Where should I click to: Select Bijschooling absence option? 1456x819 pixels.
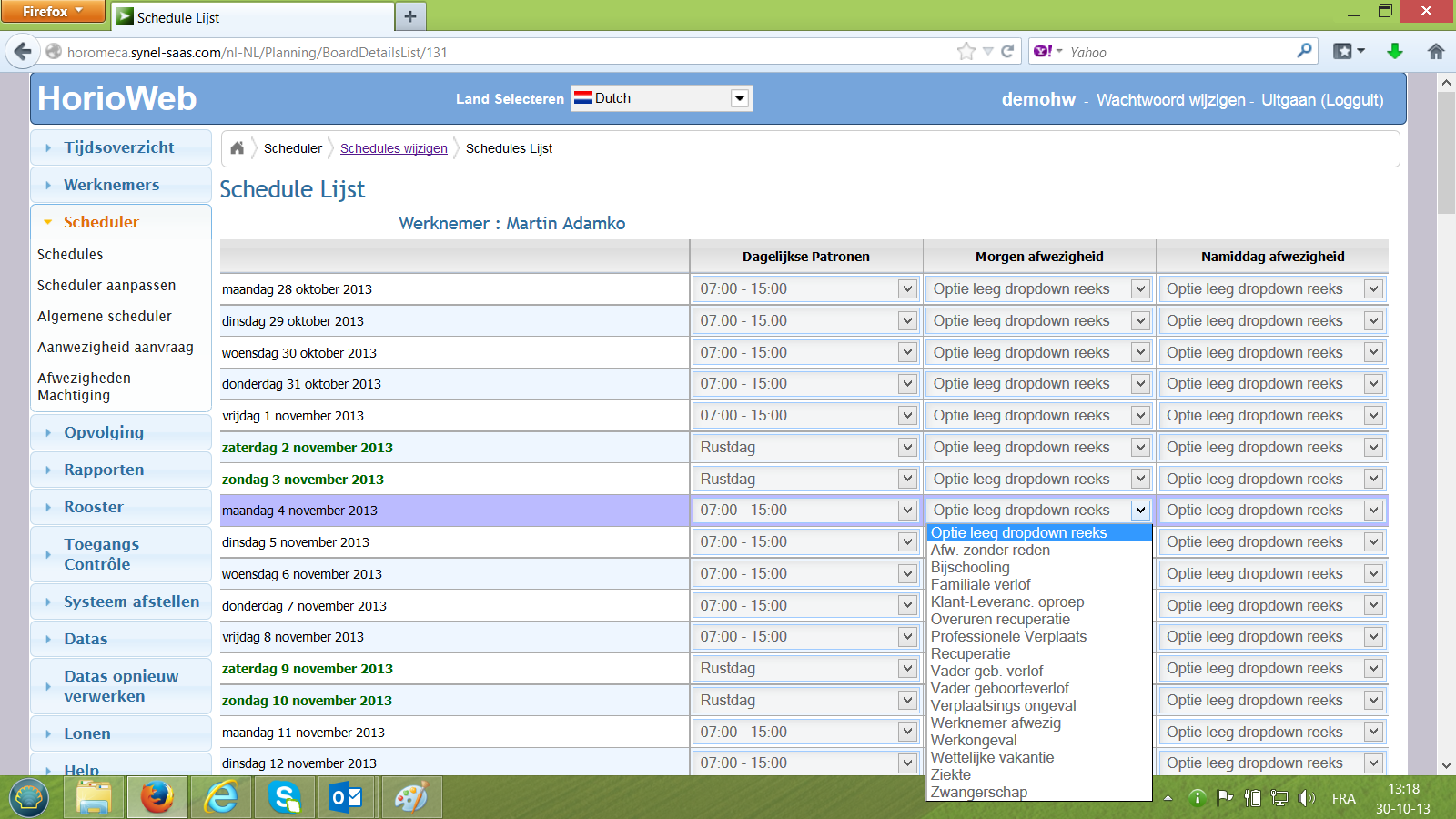(1039, 567)
